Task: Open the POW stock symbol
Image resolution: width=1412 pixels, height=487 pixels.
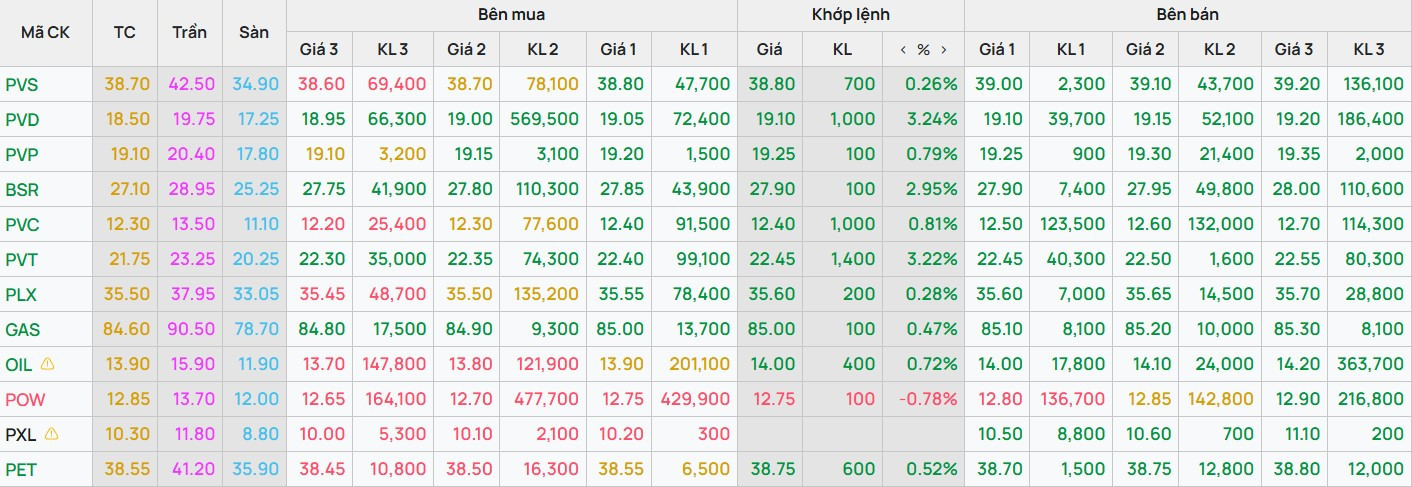Action: [x=25, y=400]
